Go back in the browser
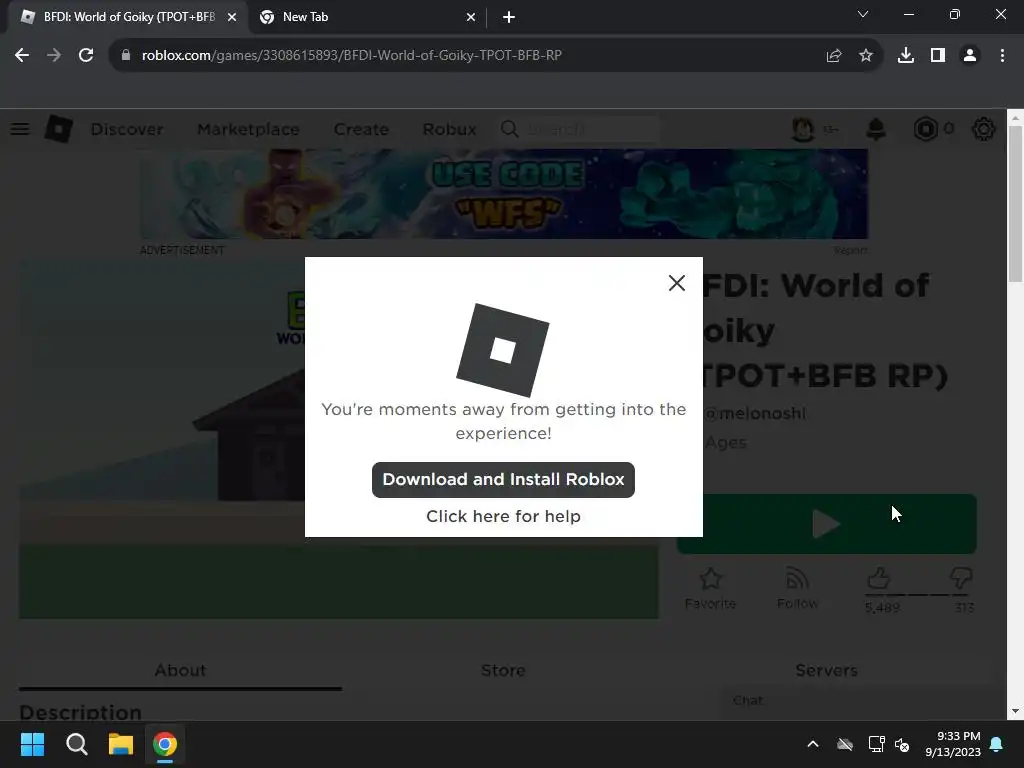The width and height of the screenshot is (1024, 768). point(22,56)
